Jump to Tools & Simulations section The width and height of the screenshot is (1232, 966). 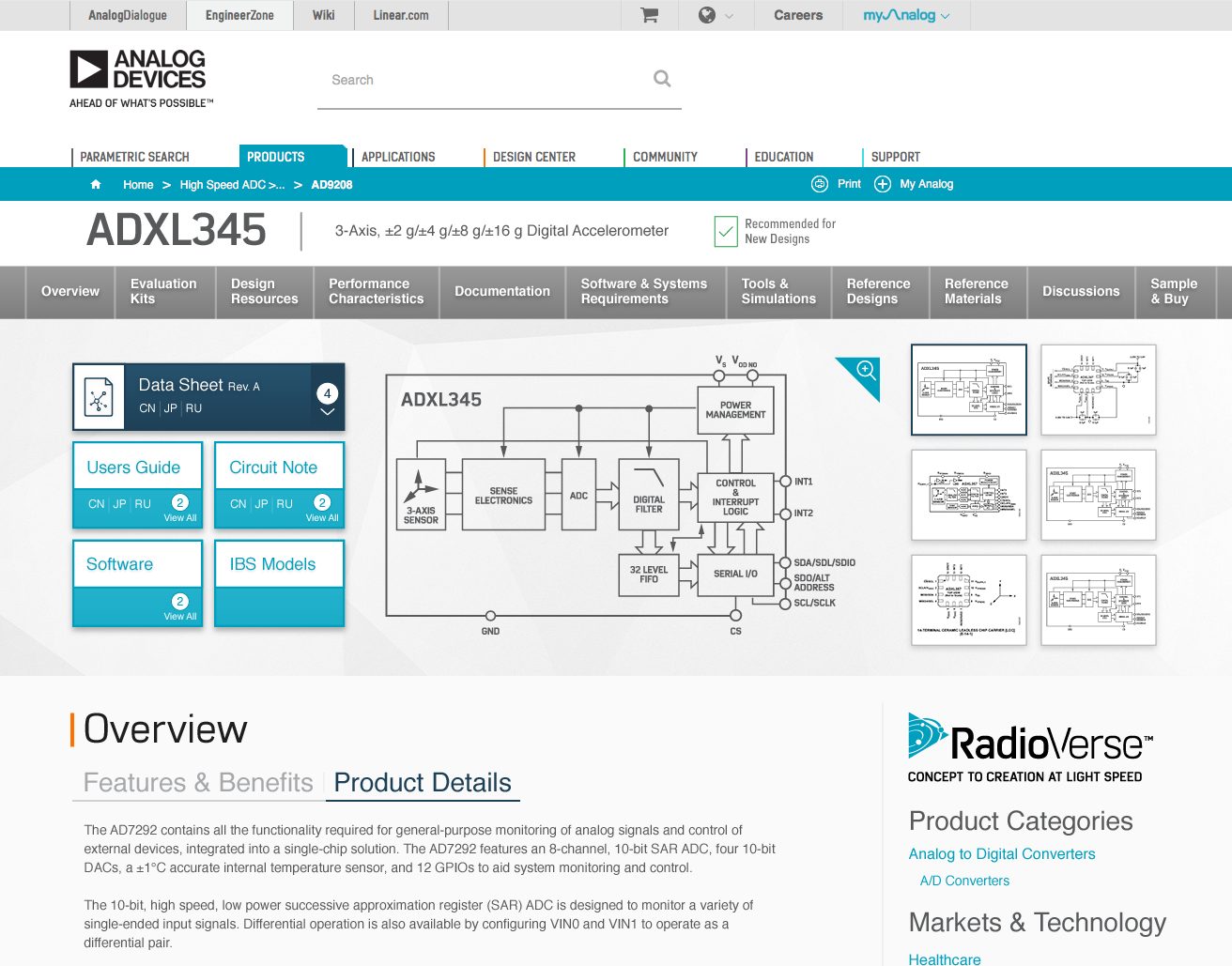pos(778,292)
